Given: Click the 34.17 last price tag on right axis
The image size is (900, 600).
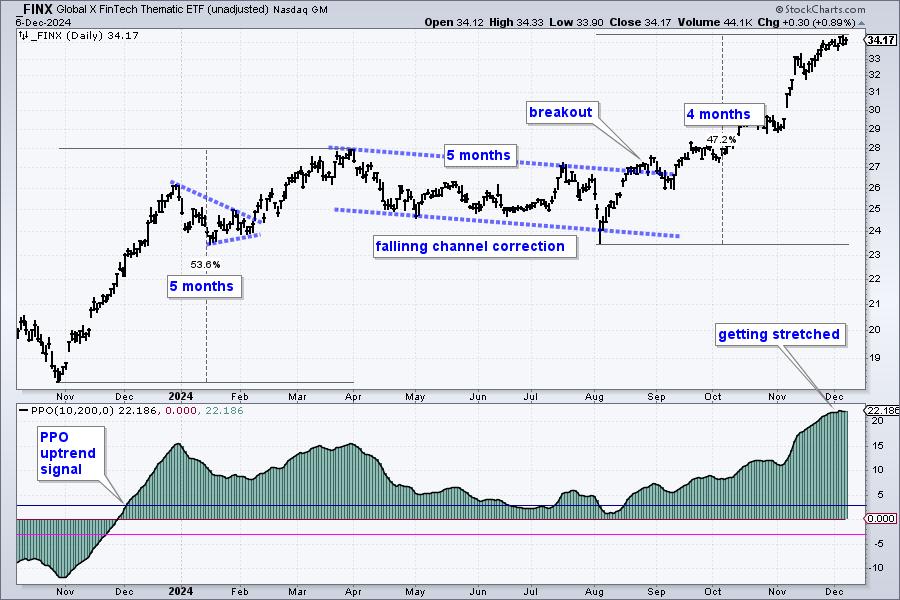Looking at the screenshot, I should click(x=881, y=40).
